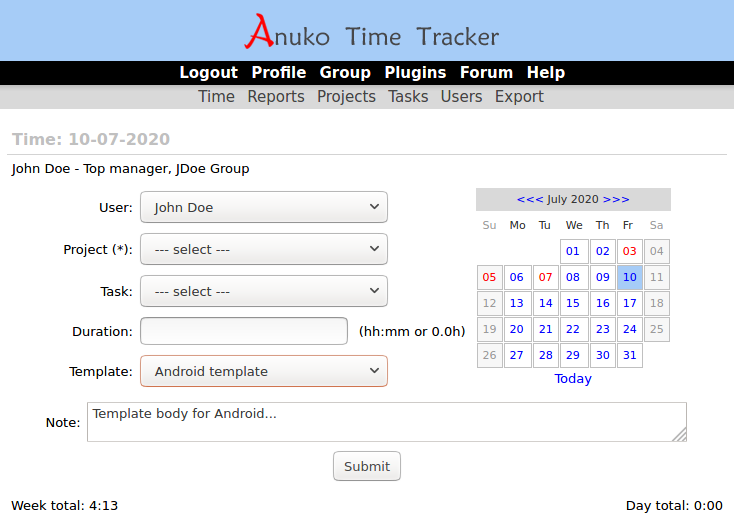Open the Profile page
734x530 pixels.
(x=279, y=73)
